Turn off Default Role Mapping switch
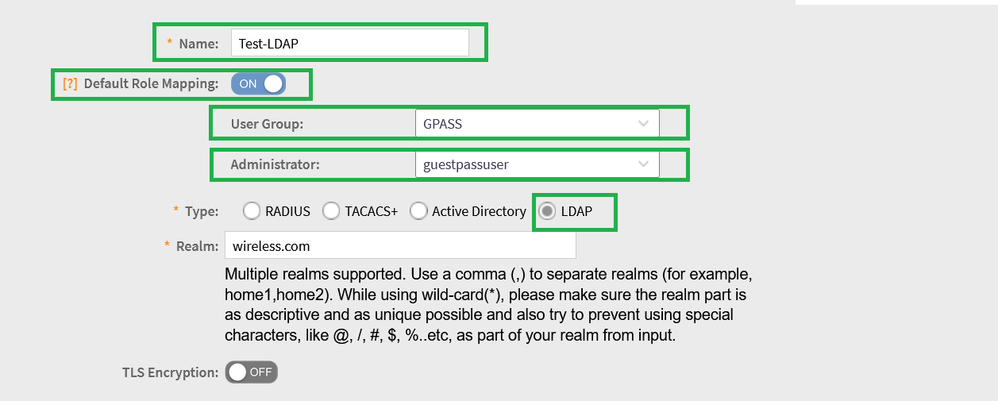 (258, 84)
